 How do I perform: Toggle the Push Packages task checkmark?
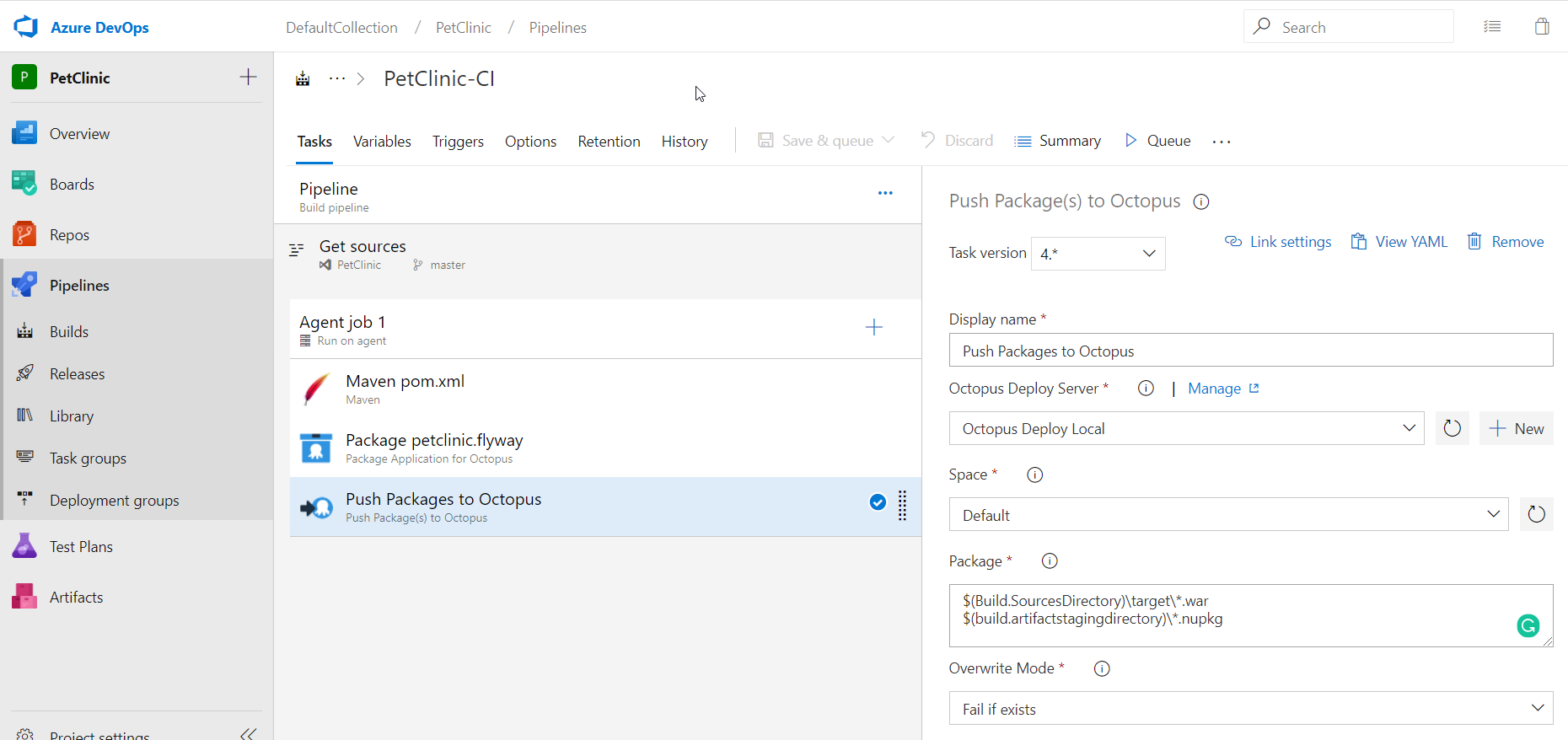(878, 502)
